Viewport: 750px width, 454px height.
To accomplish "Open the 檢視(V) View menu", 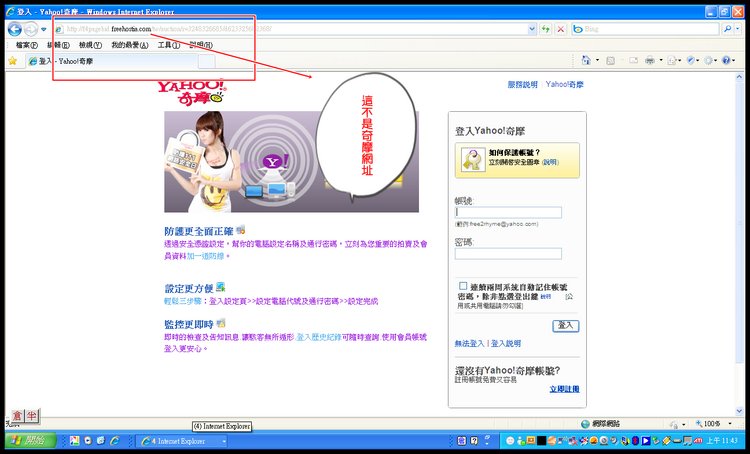I will 90,45.
